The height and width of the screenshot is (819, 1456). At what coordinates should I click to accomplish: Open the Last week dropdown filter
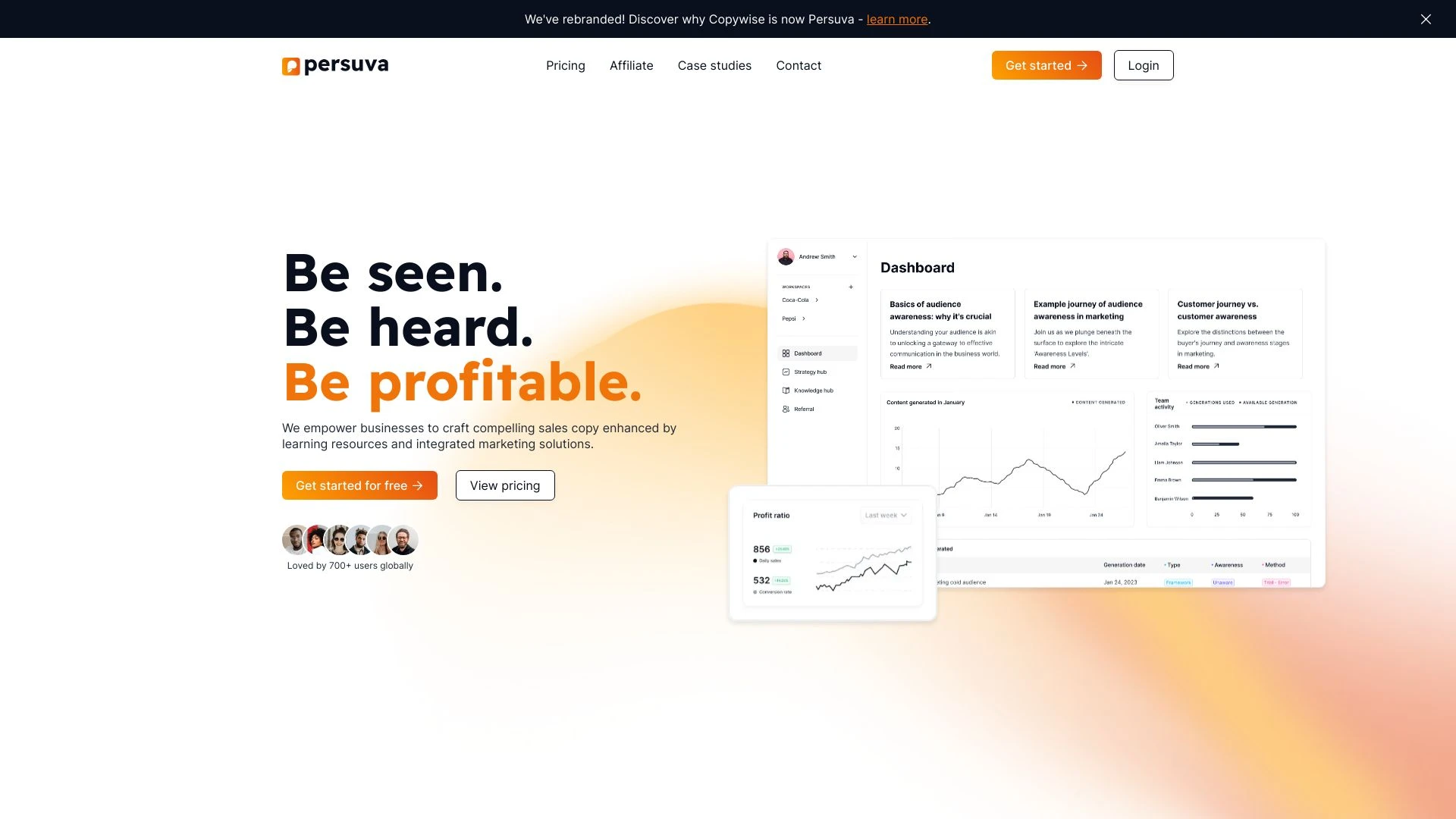click(x=886, y=515)
